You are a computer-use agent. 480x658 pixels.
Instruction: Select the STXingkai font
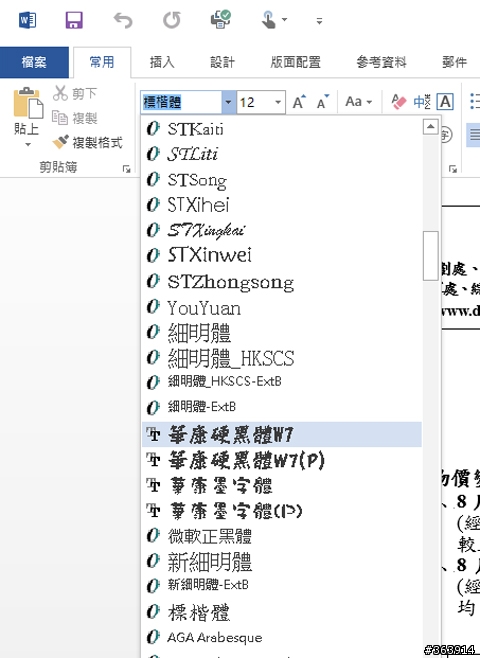pyautogui.click(x=282, y=230)
